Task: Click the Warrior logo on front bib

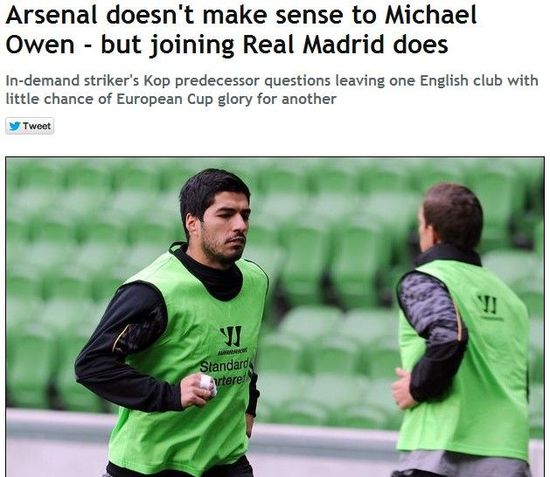Action: (231, 336)
